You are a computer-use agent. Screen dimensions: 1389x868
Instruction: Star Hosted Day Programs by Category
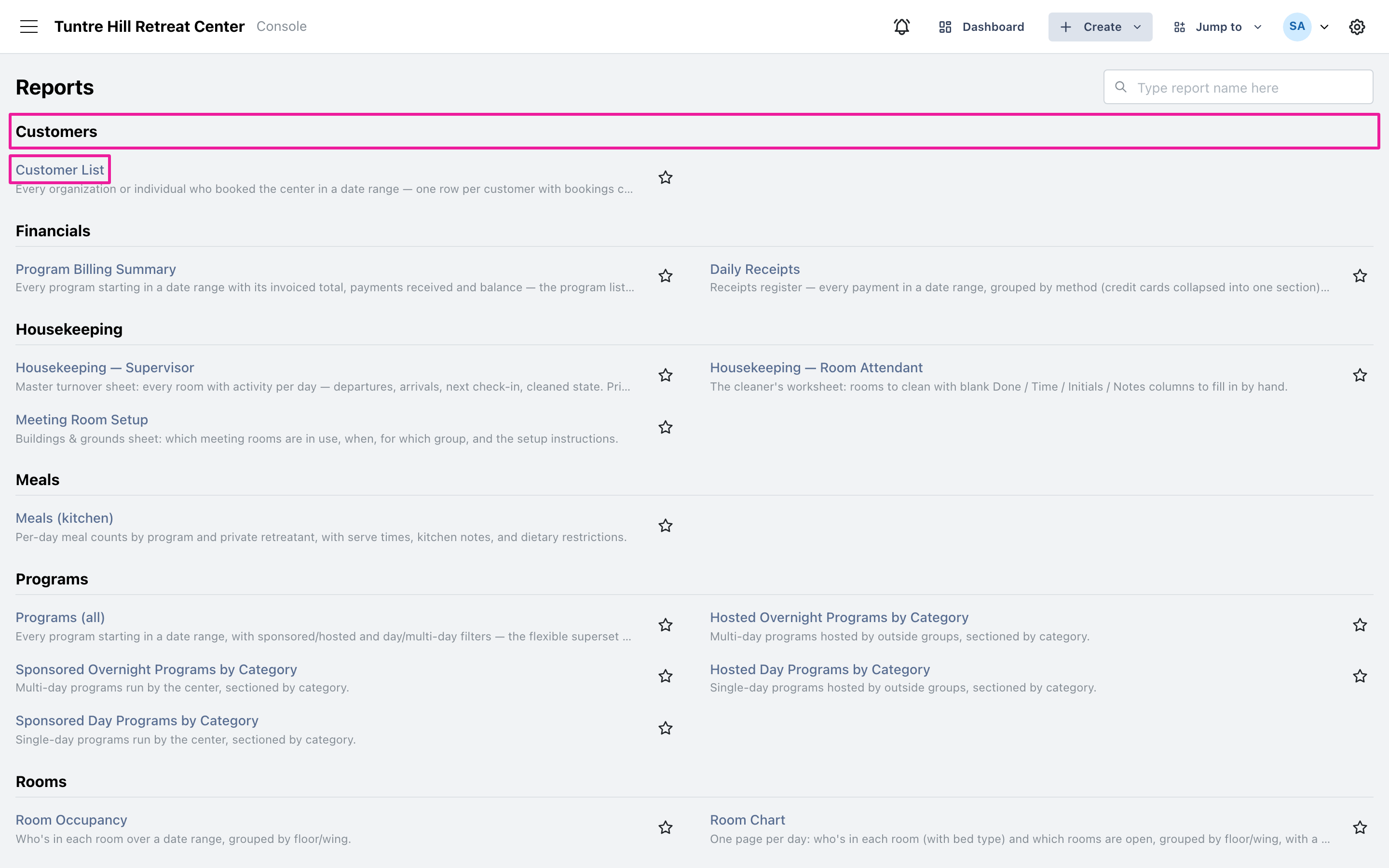tap(1360, 676)
